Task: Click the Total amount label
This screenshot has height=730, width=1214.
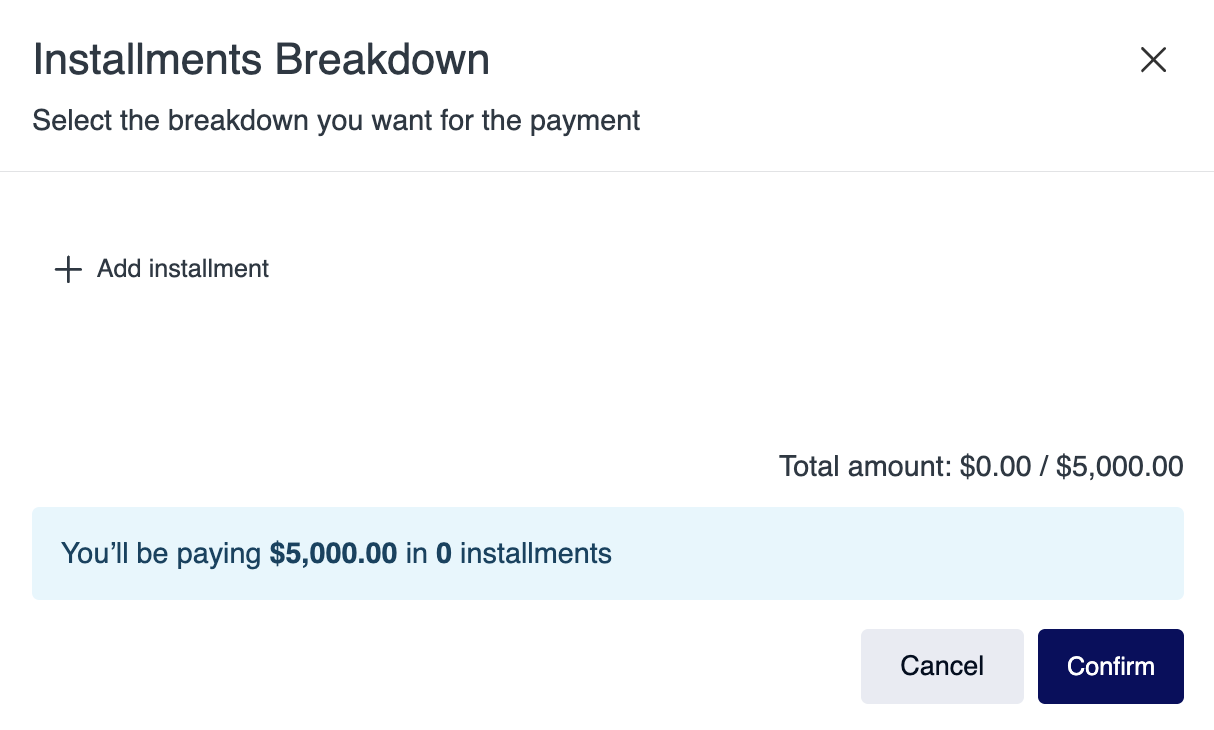Action: tap(865, 466)
